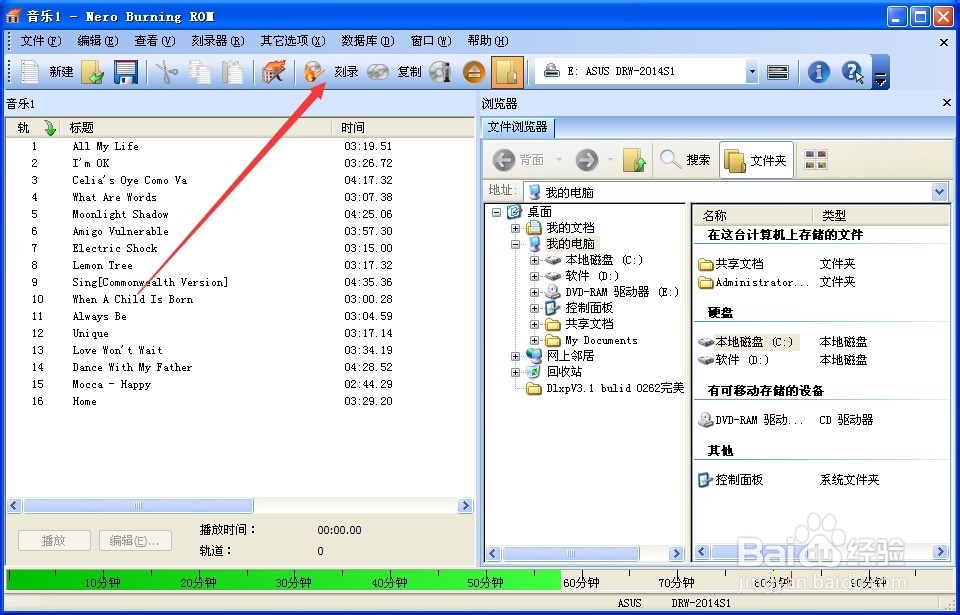The image size is (960, 615).
Task: Show disc info with the CD info icon
Action: [440, 72]
